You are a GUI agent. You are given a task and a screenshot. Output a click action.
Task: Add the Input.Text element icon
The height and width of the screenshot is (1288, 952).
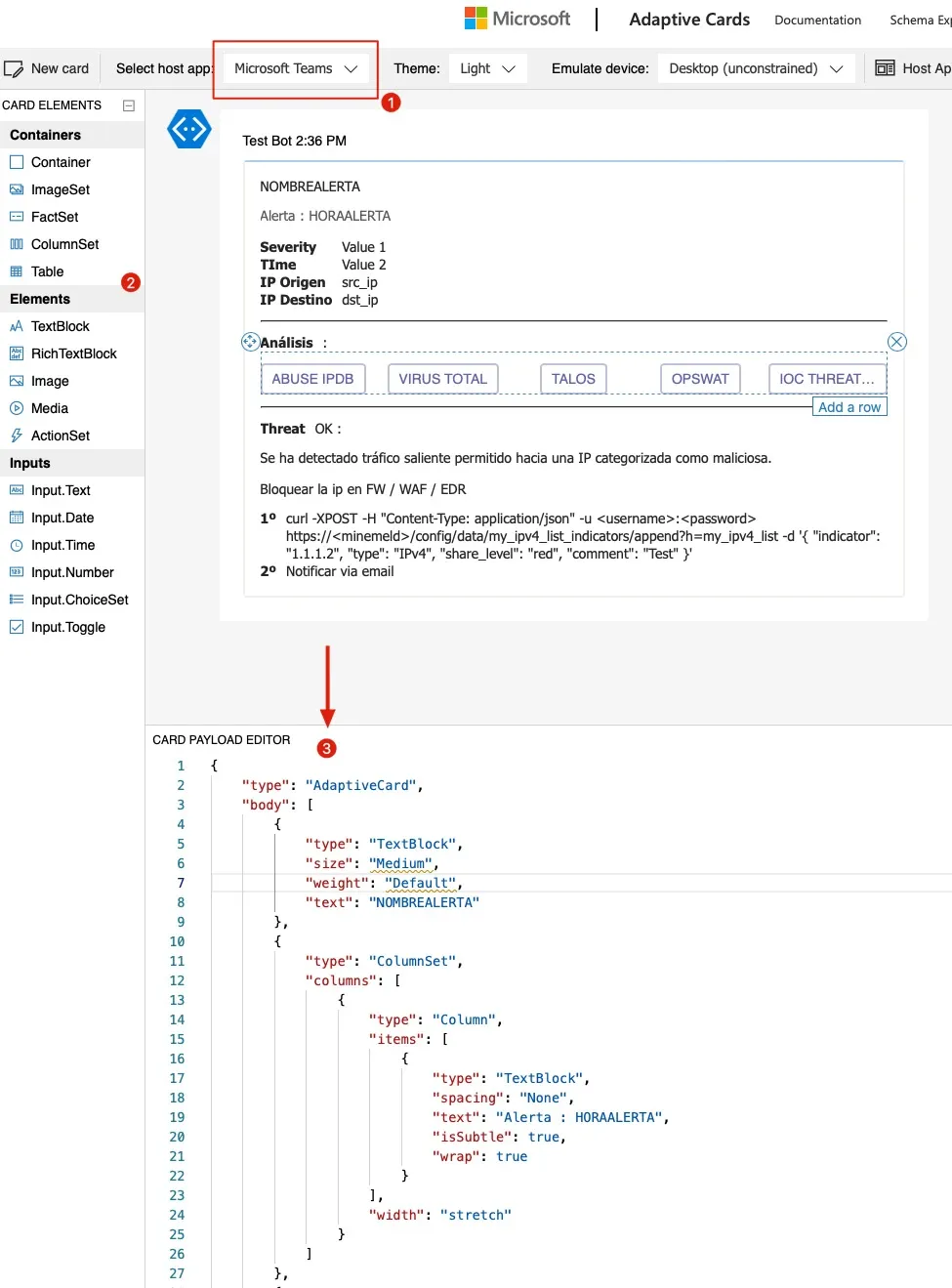(x=17, y=490)
